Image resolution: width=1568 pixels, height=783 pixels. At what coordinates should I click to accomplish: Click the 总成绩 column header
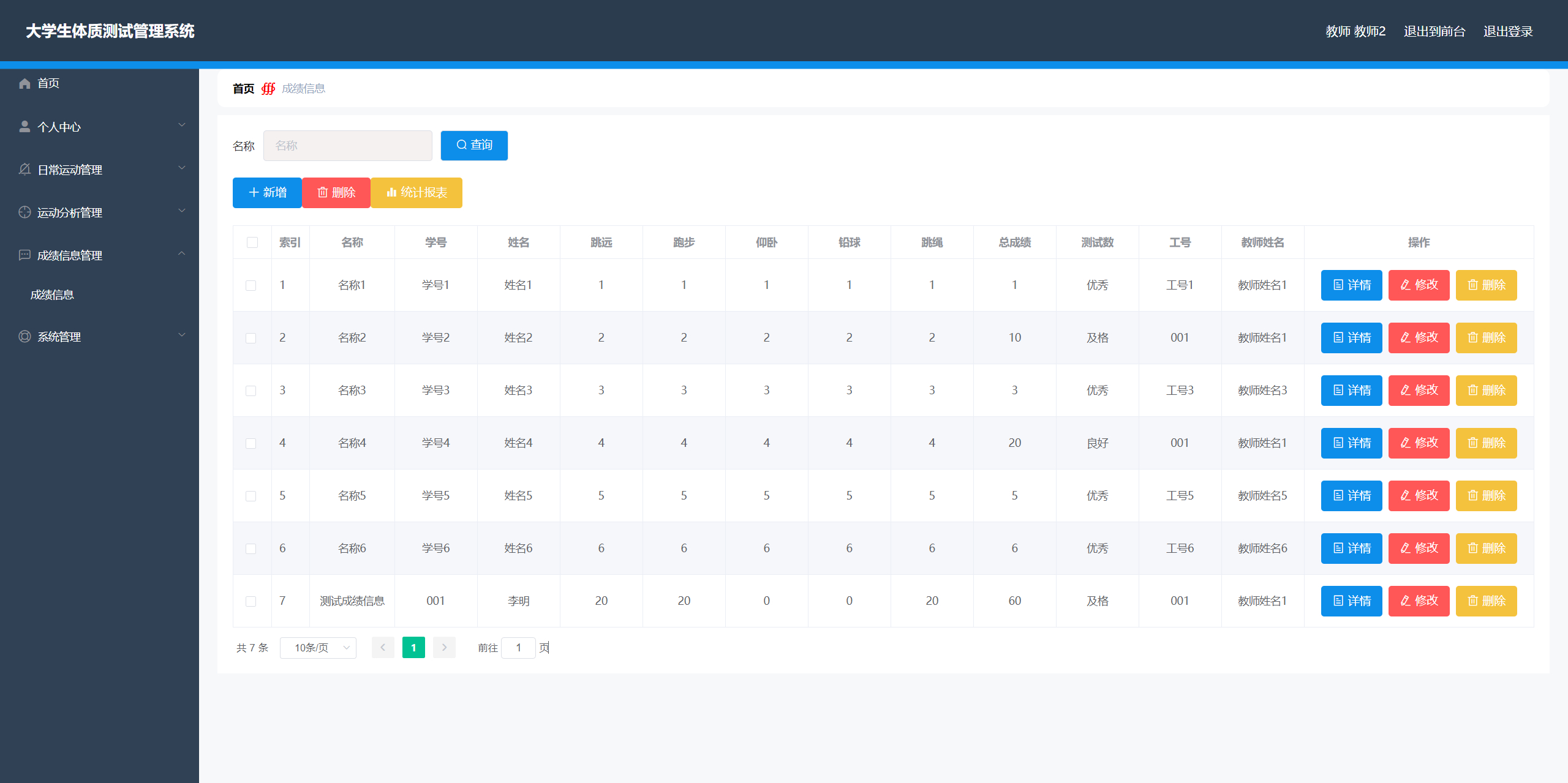tap(1014, 242)
